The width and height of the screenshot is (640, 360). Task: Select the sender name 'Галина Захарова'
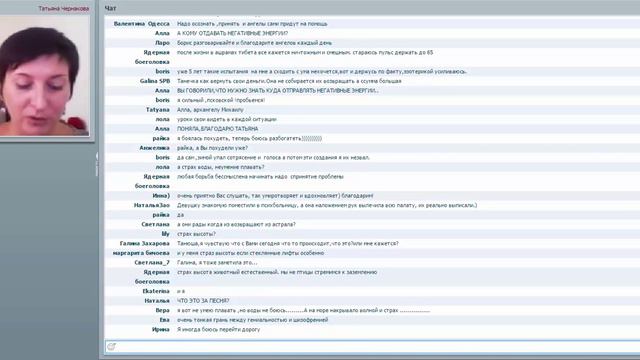tap(144, 243)
